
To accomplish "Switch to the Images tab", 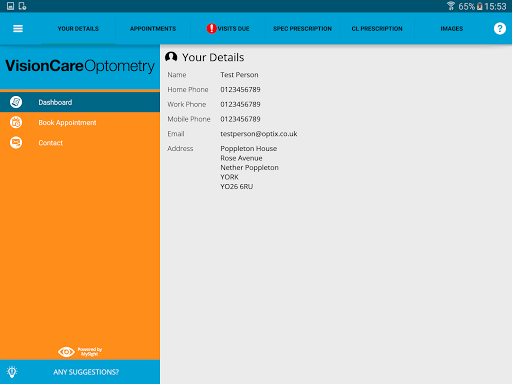I will pyautogui.click(x=452, y=29).
